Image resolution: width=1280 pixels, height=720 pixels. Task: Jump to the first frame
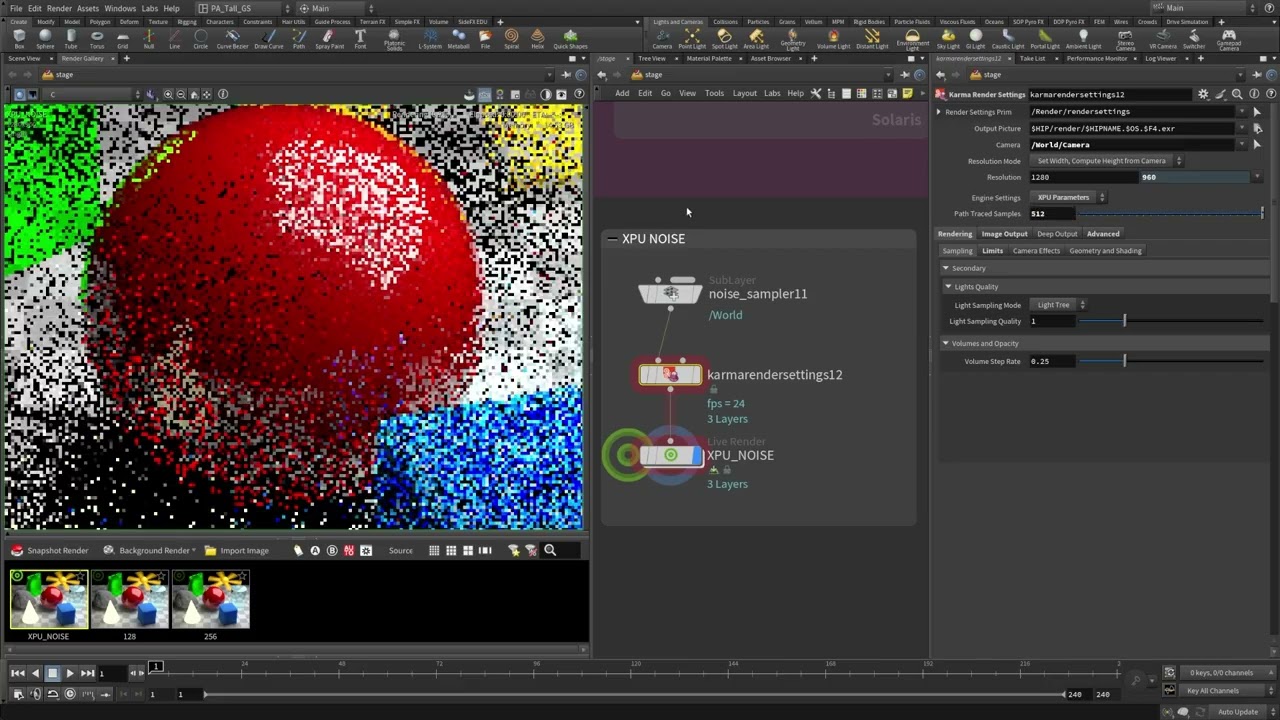point(18,674)
